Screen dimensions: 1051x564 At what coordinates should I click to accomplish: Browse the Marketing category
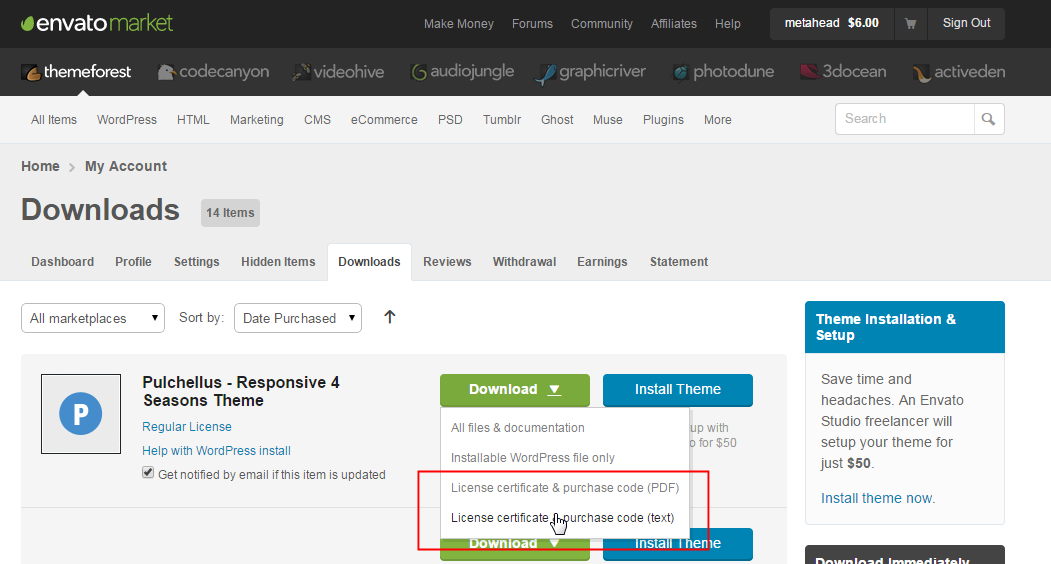pos(257,120)
